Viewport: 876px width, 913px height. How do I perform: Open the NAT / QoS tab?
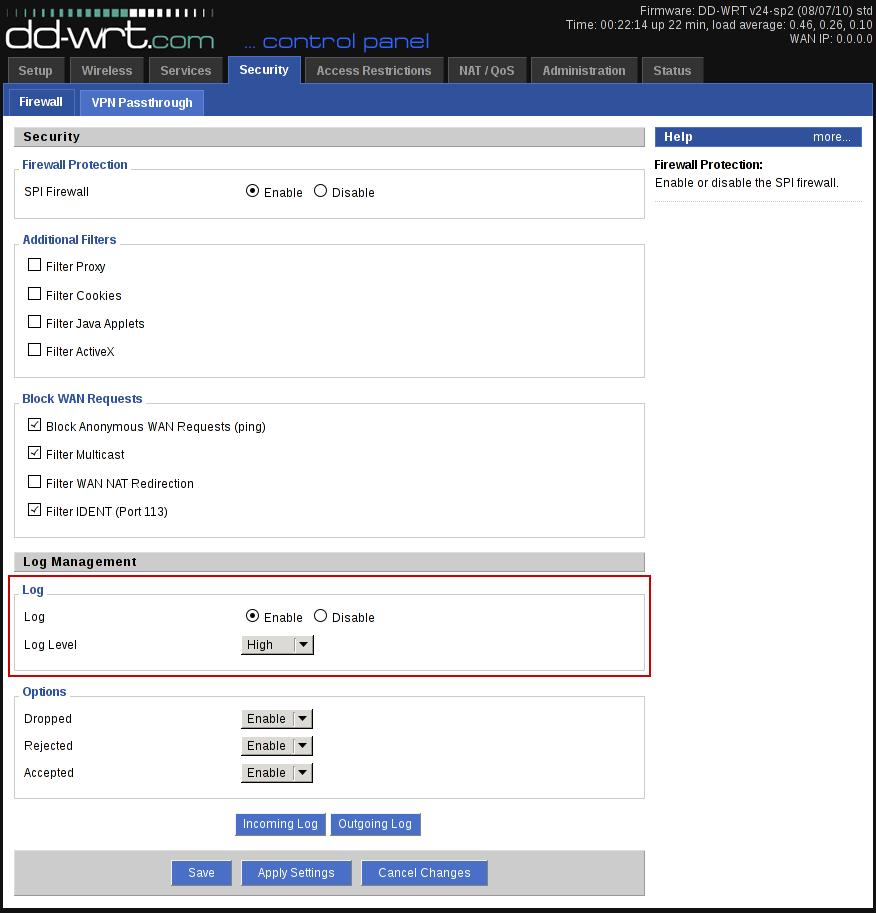[486, 71]
